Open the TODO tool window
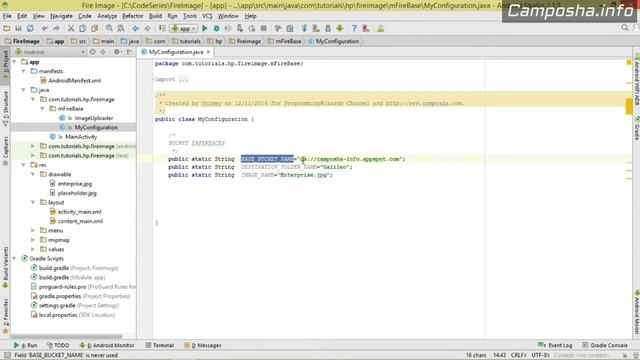The height and width of the screenshot is (360, 640). coord(58,345)
